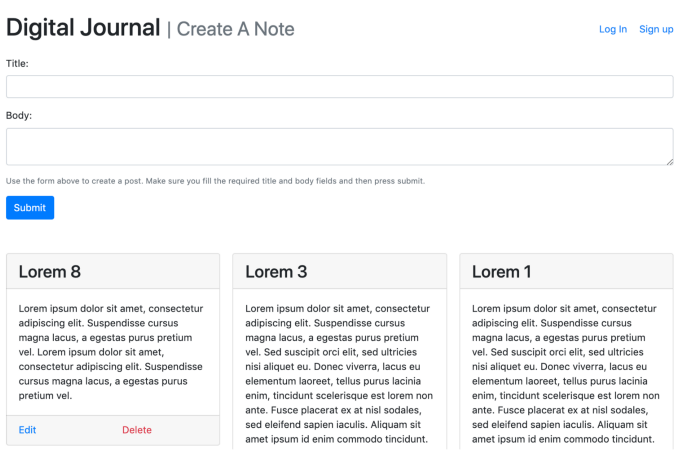Screen dimensions: 700x475
Task: Select the Lorem 8 card title
Action: (x=50, y=271)
